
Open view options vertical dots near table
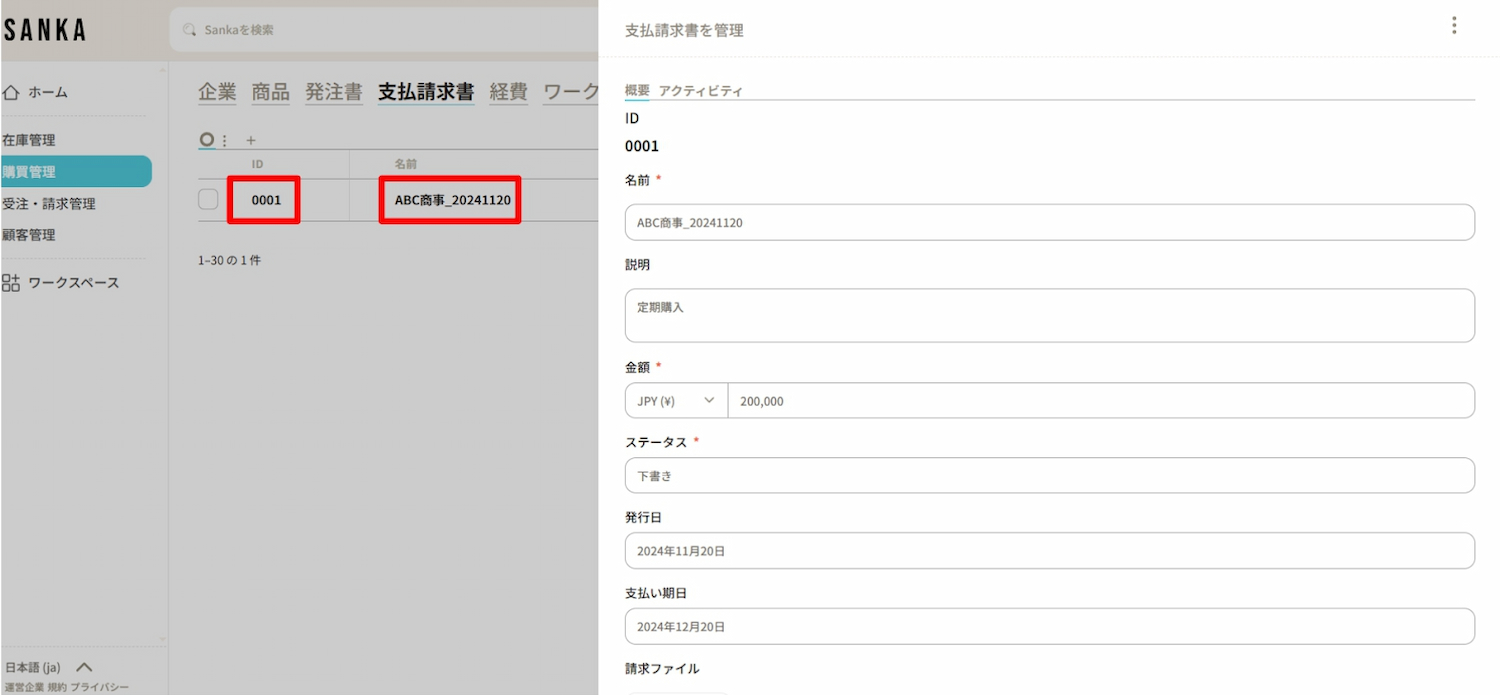[225, 141]
